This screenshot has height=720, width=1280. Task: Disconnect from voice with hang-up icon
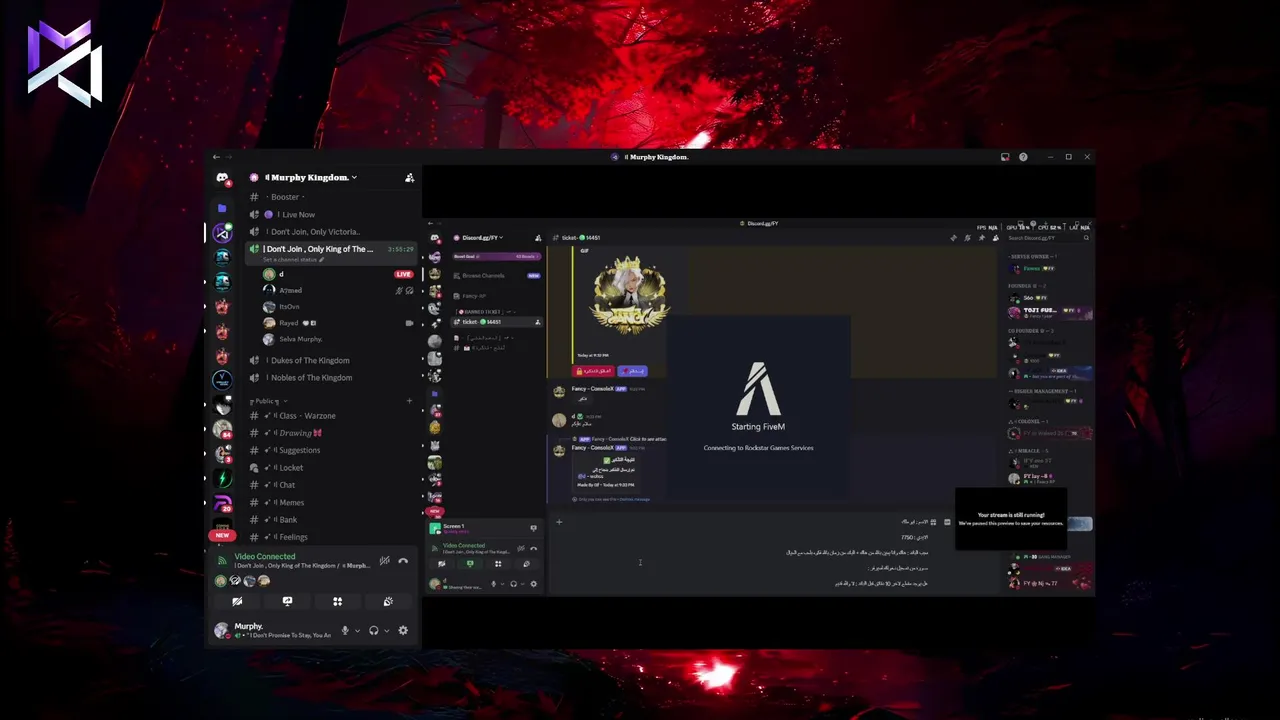click(403, 561)
